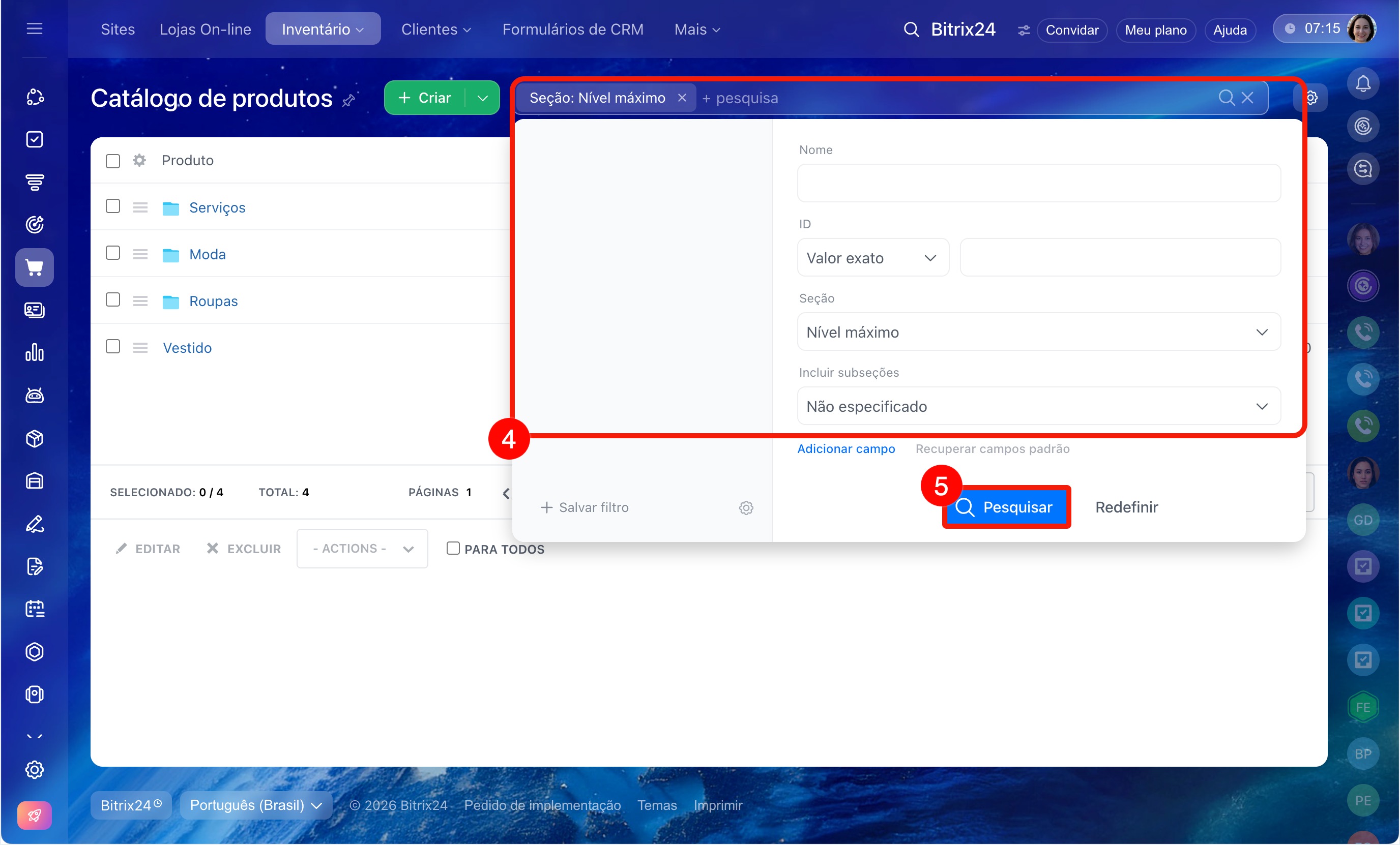This screenshot has width=1400, height=845.
Task: Open the shopping cart sidebar icon
Action: (x=34, y=267)
